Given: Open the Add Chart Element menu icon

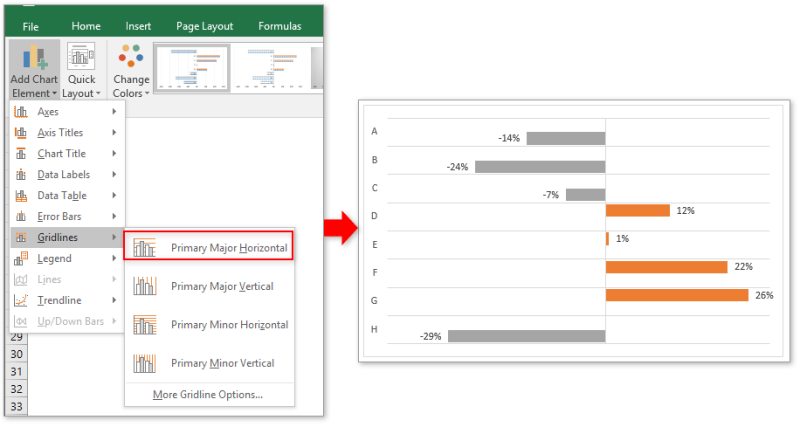Looking at the screenshot, I should click(x=34, y=57).
